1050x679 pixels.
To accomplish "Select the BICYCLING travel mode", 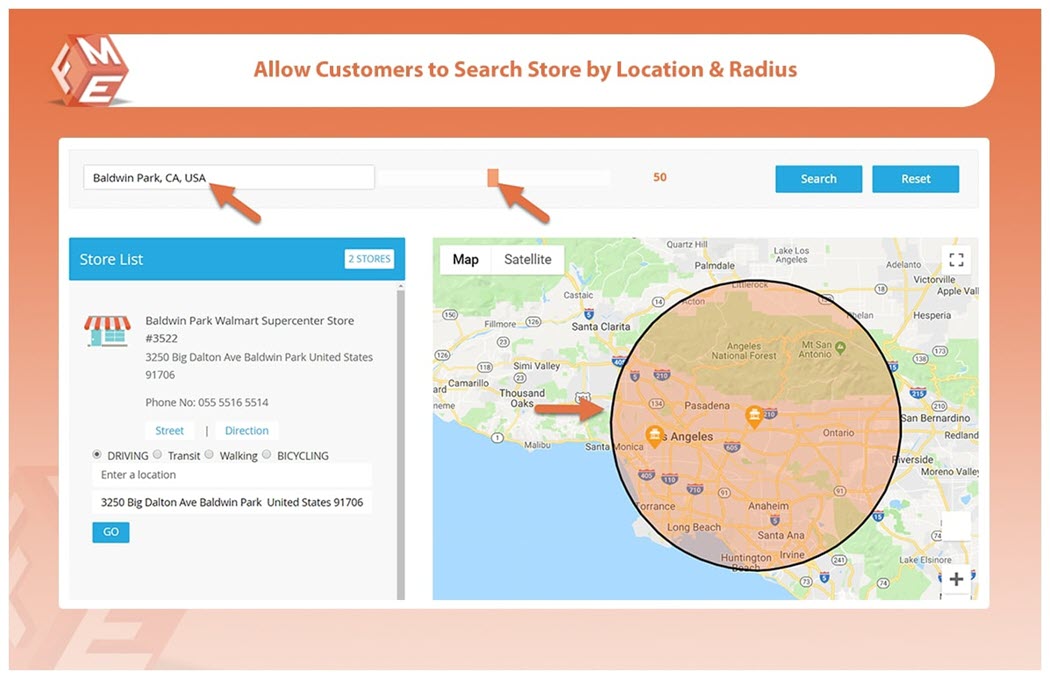I will point(268,454).
